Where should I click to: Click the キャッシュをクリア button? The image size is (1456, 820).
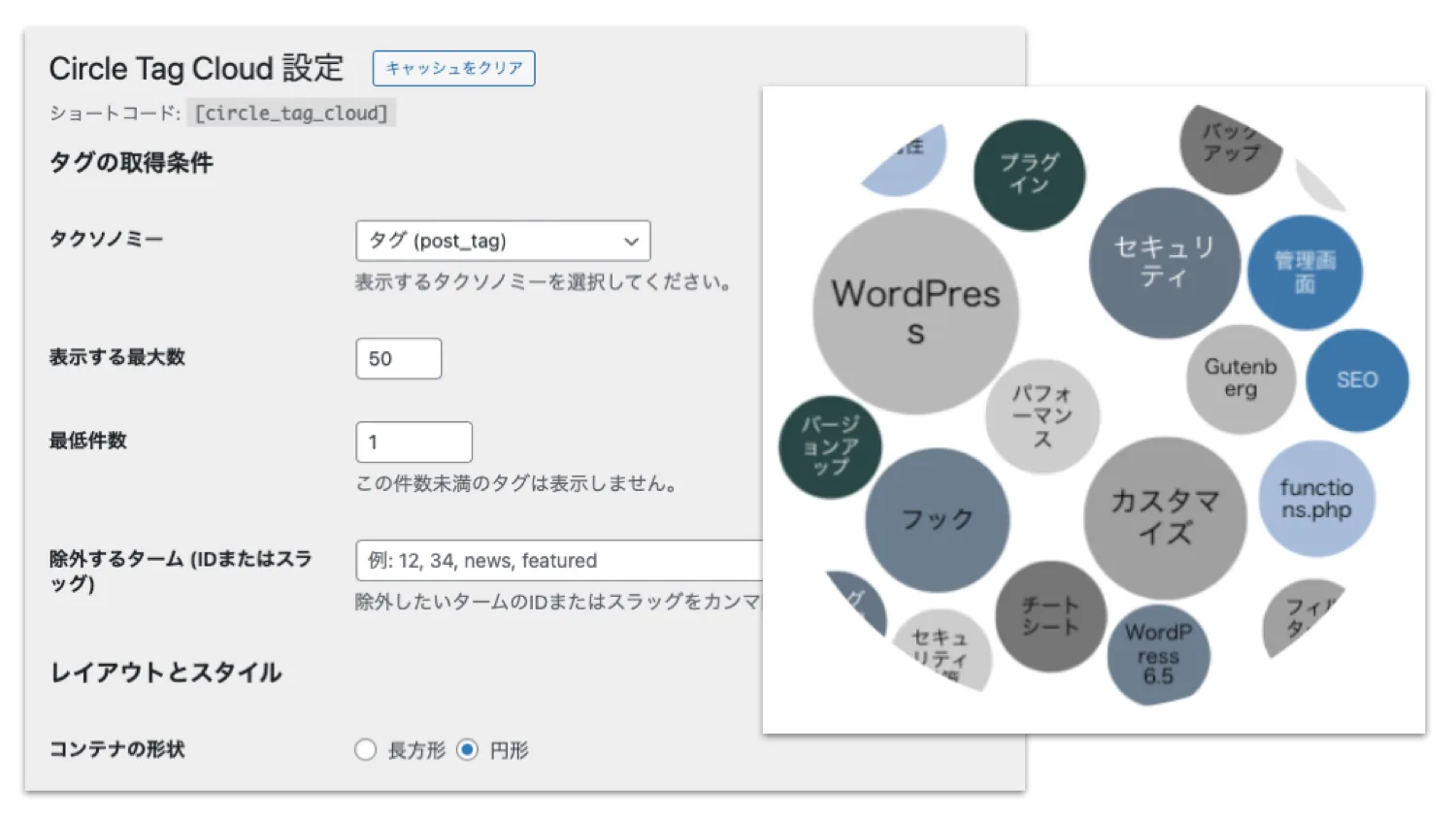(x=453, y=68)
